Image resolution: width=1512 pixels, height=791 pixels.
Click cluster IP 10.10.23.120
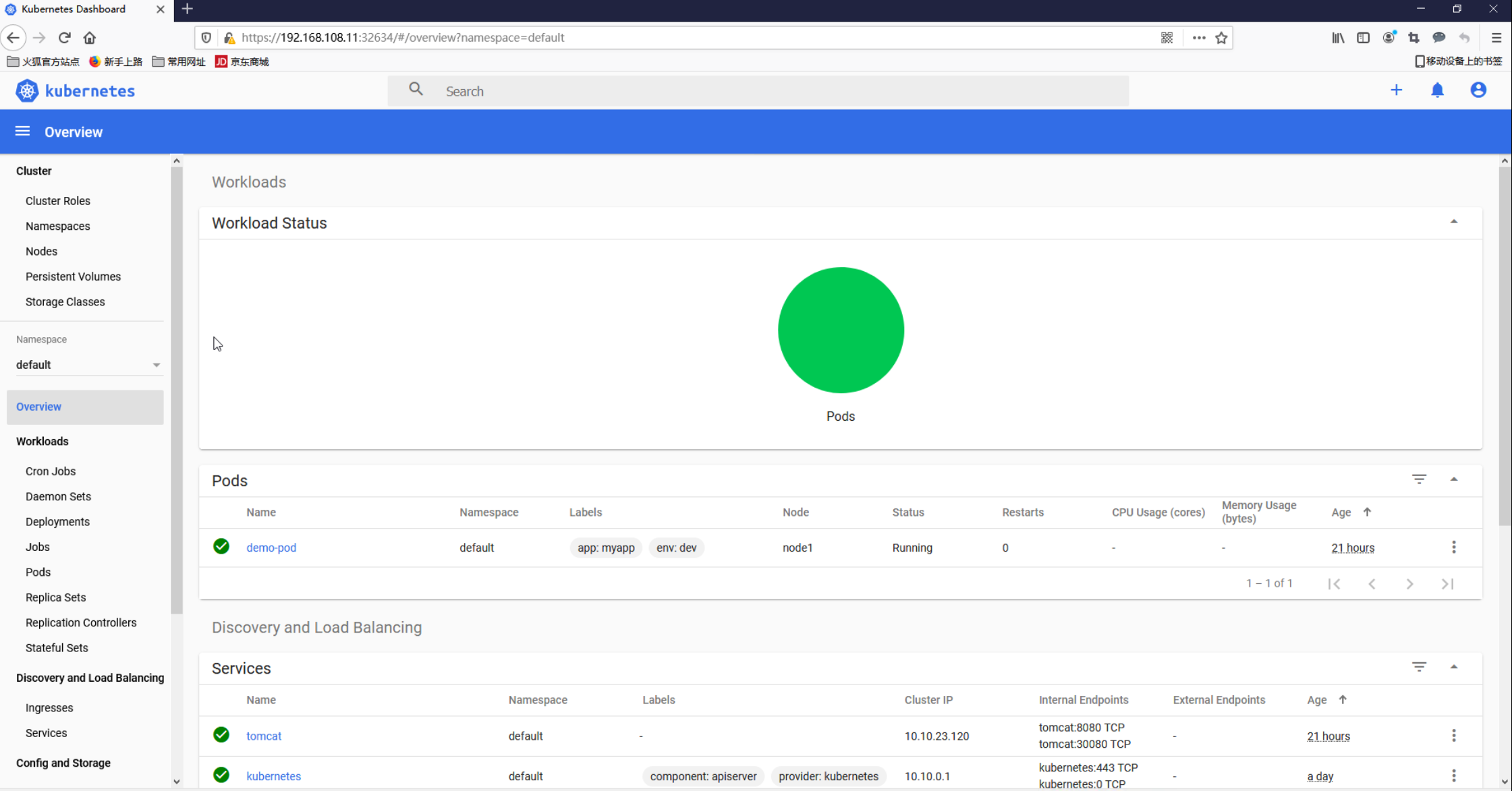tap(936, 736)
